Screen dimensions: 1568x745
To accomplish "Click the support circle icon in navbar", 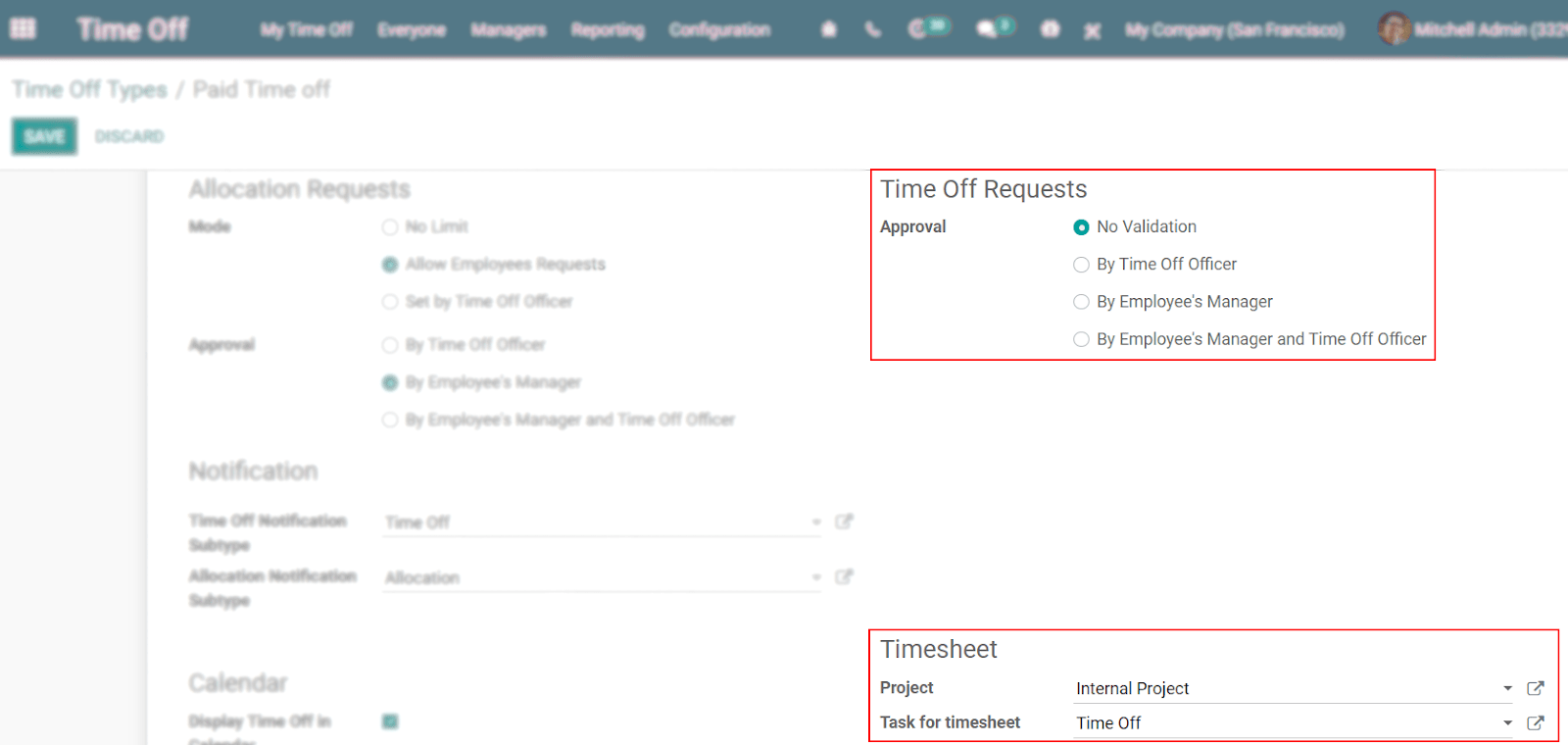I will [x=1050, y=29].
